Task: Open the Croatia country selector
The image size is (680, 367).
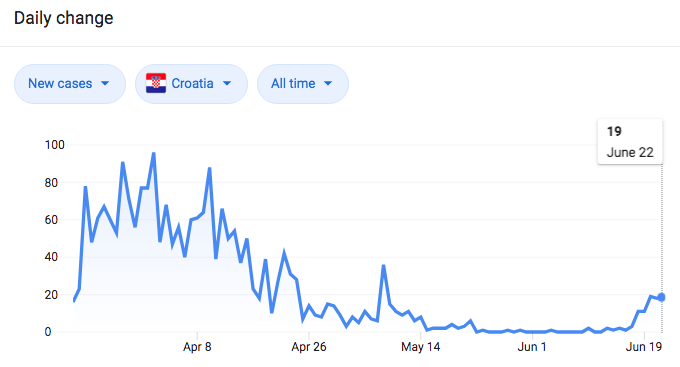Action: click(x=191, y=84)
